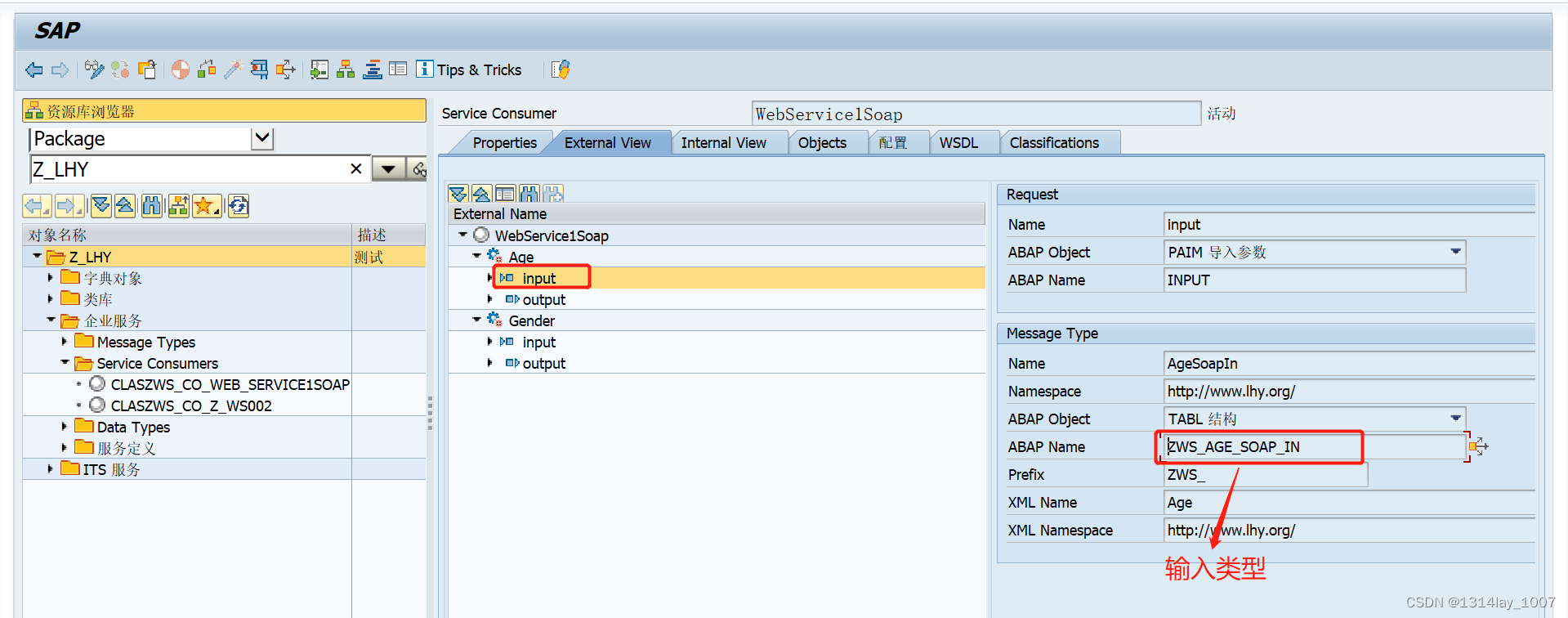Expand the ITS 服务 folder

51,469
